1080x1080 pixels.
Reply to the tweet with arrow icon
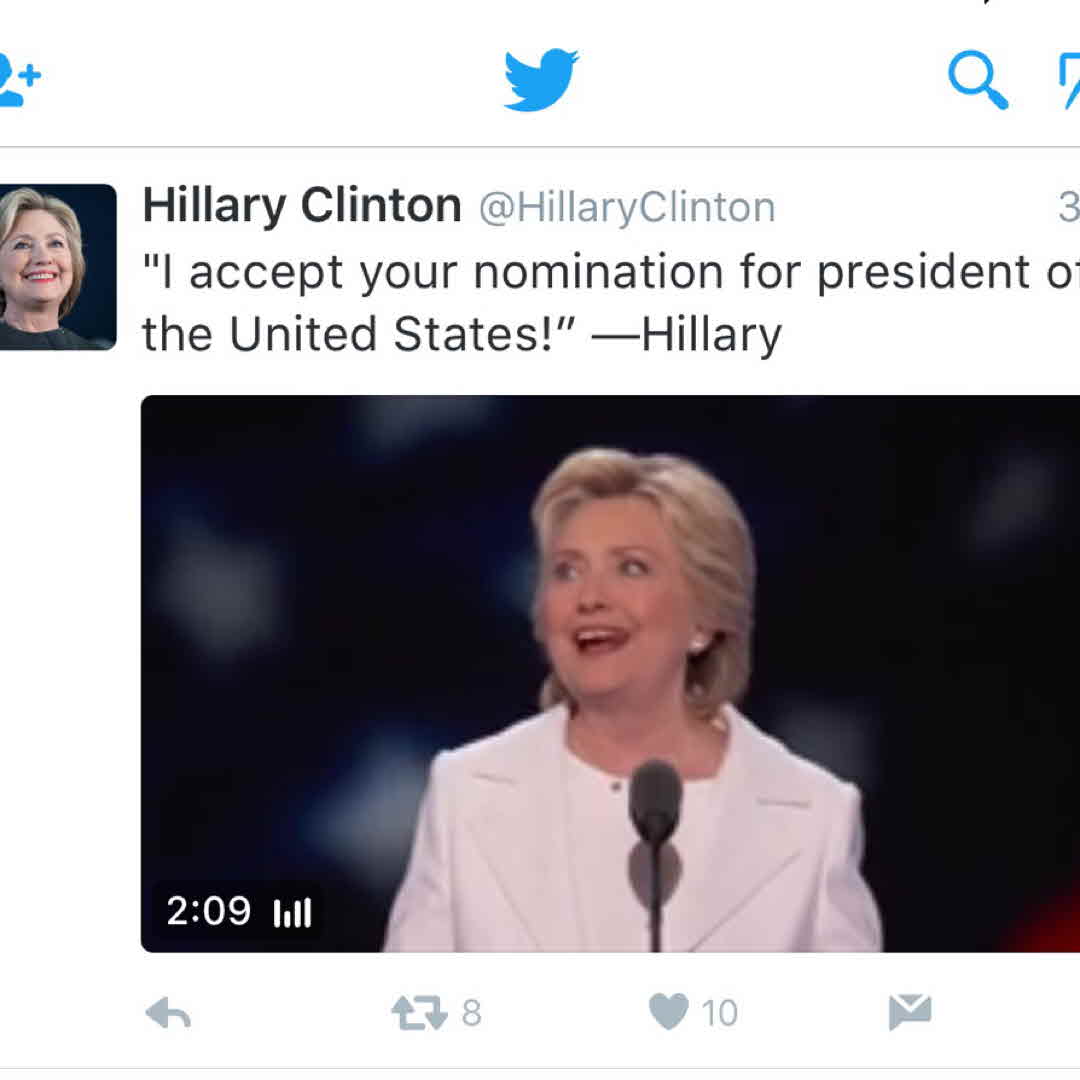[168, 1013]
